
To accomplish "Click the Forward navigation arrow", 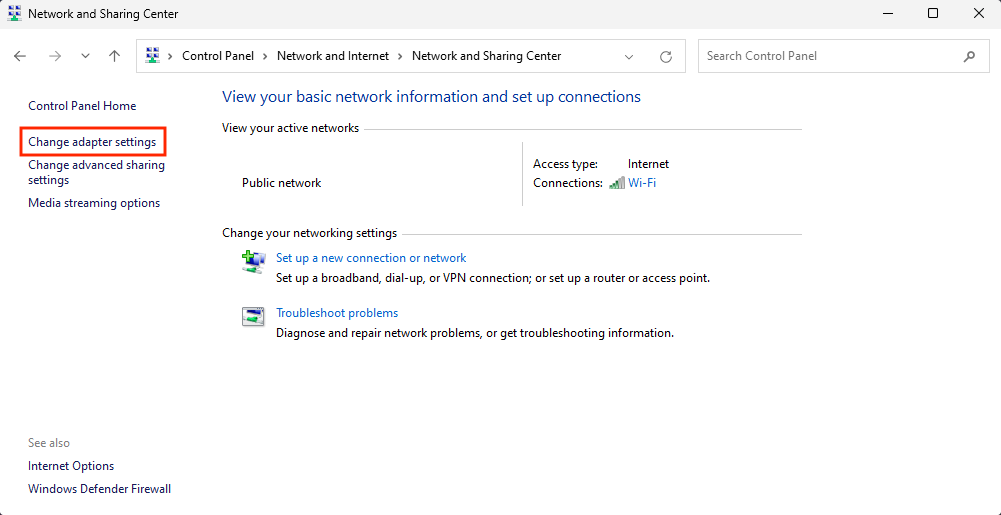I will click(x=56, y=56).
